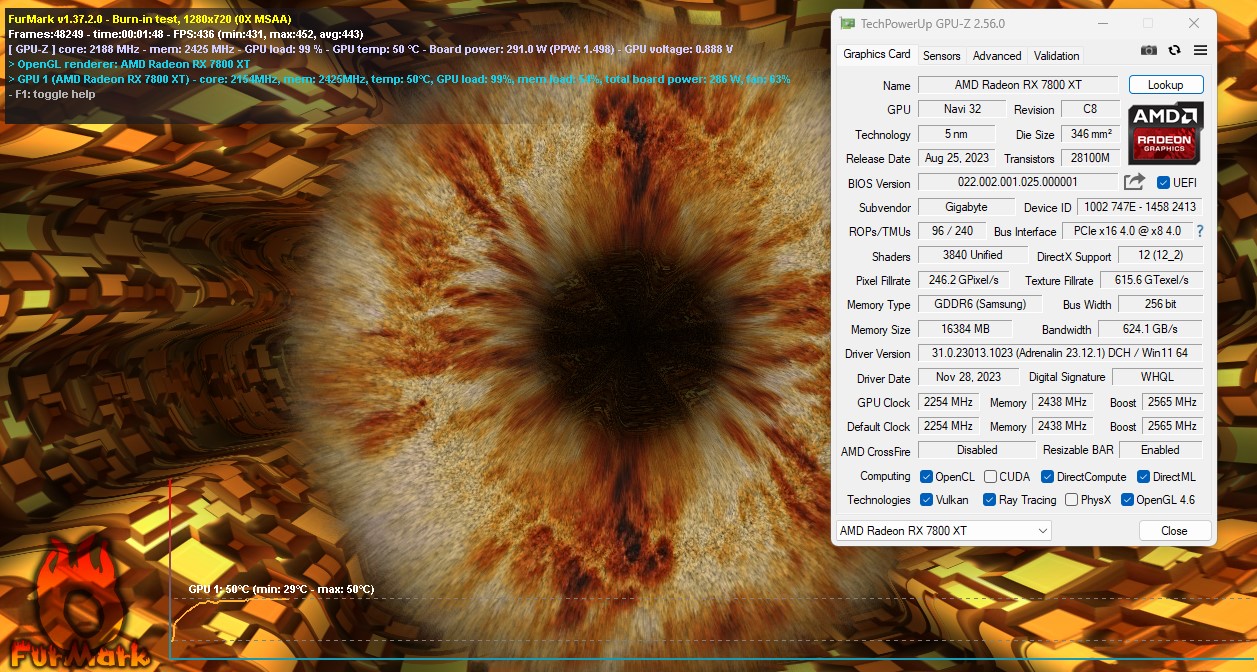Click the Technology value 5 nm
Image resolution: width=1257 pixels, height=672 pixels.
point(957,134)
